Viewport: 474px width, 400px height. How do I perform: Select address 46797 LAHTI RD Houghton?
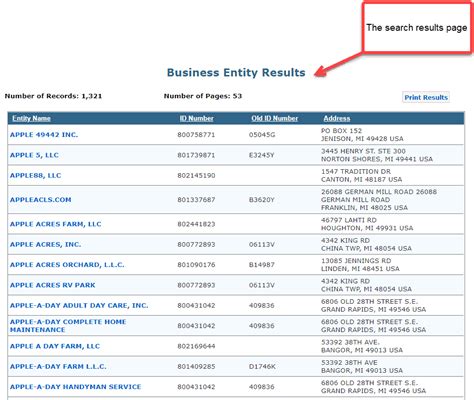pyautogui.click(x=367, y=224)
